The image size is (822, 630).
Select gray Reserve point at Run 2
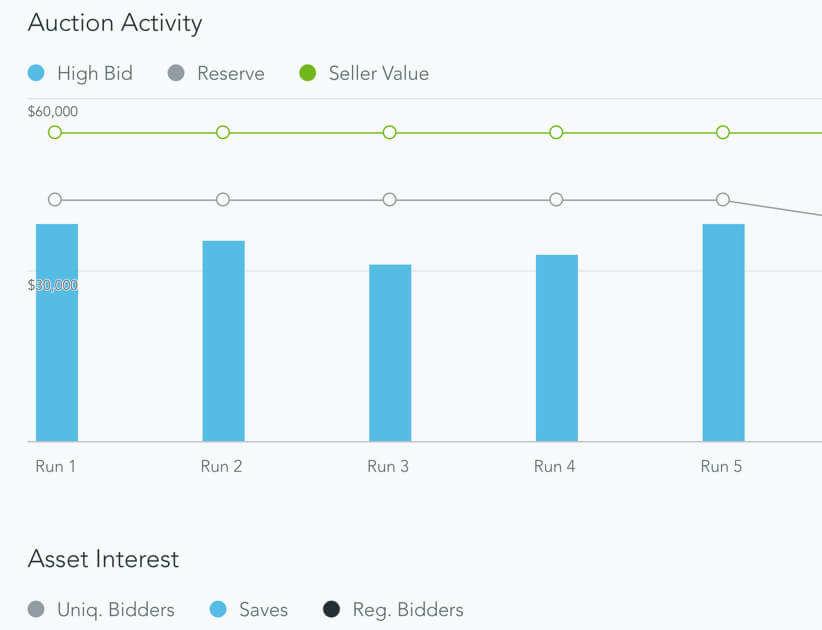pyautogui.click(x=223, y=200)
